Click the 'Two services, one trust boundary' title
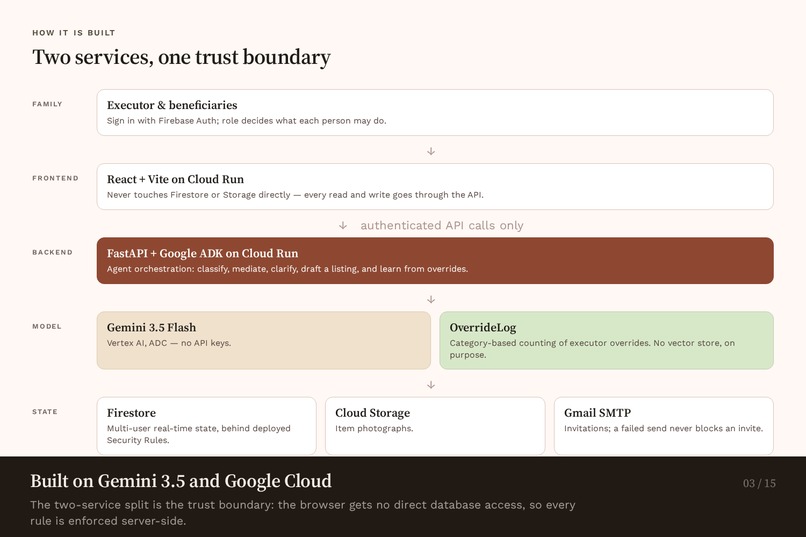 (x=181, y=57)
